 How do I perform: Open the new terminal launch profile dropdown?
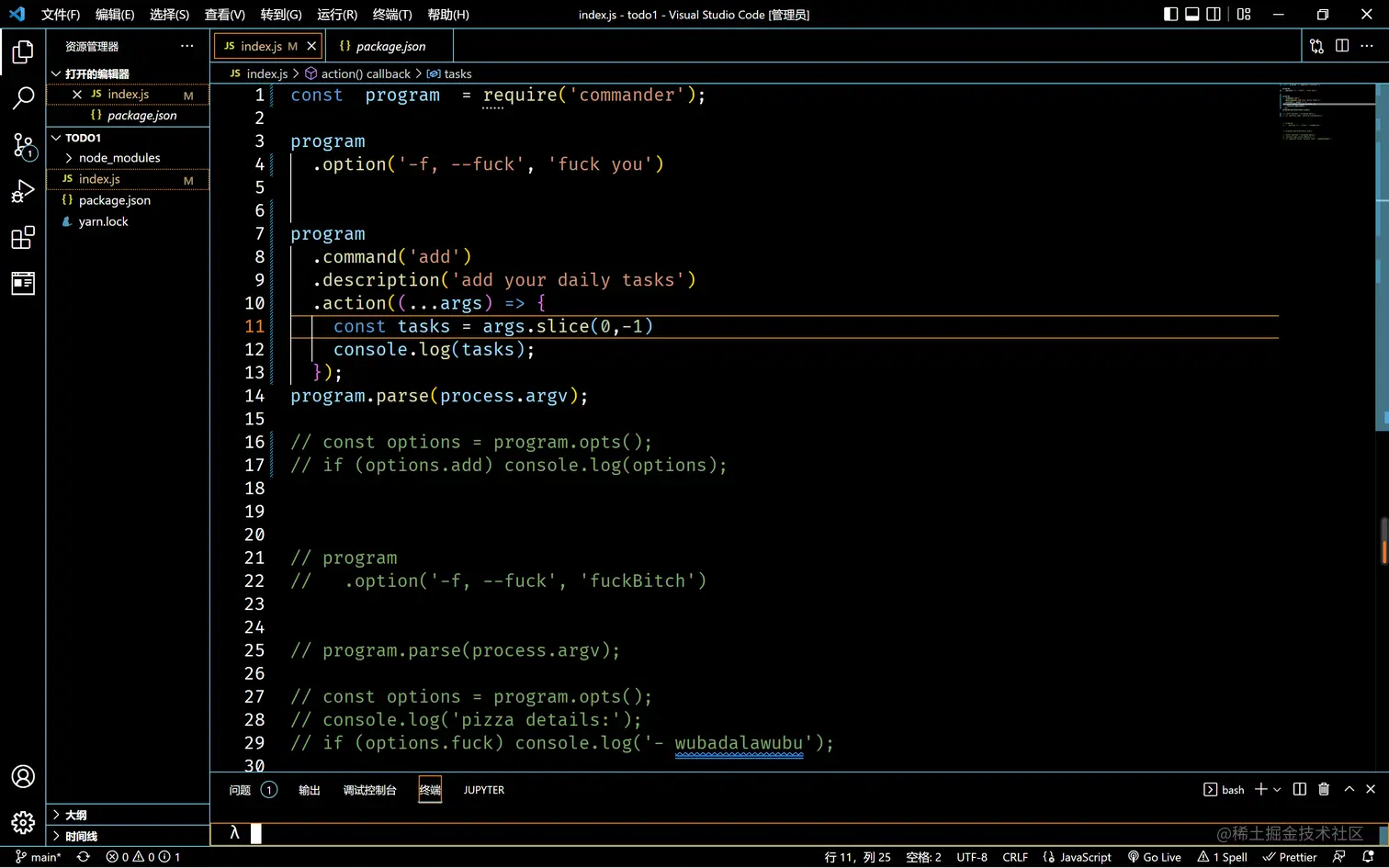point(1277,790)
